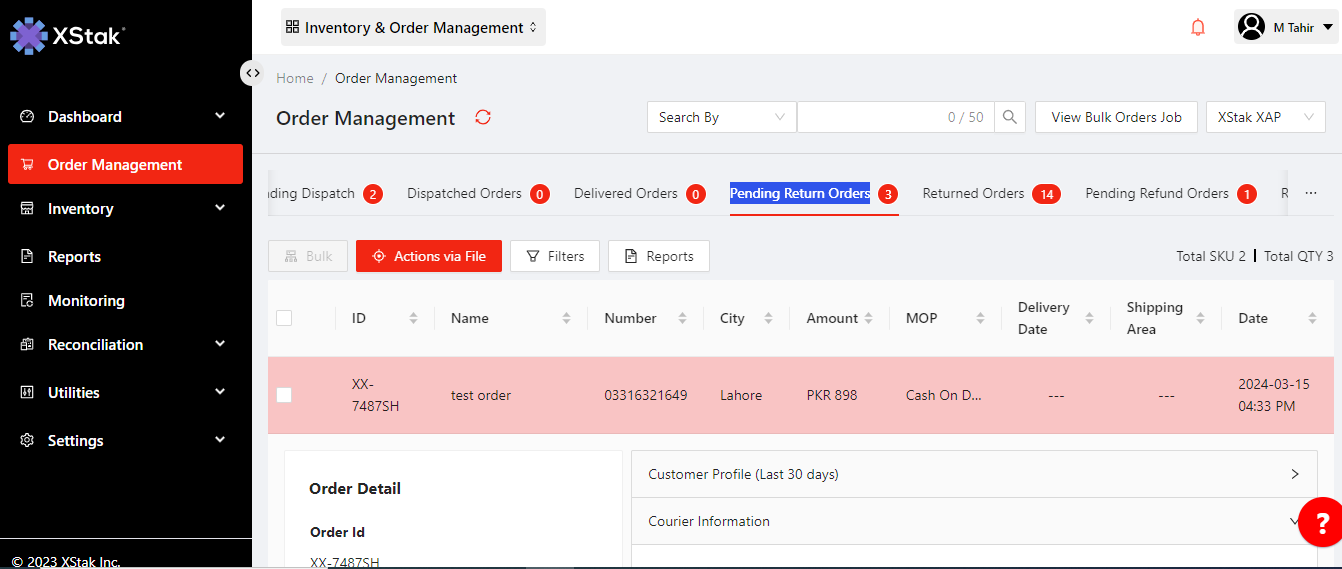1342x569 pixels.
Task: Open the Search By dropdown
Action: 721,117
